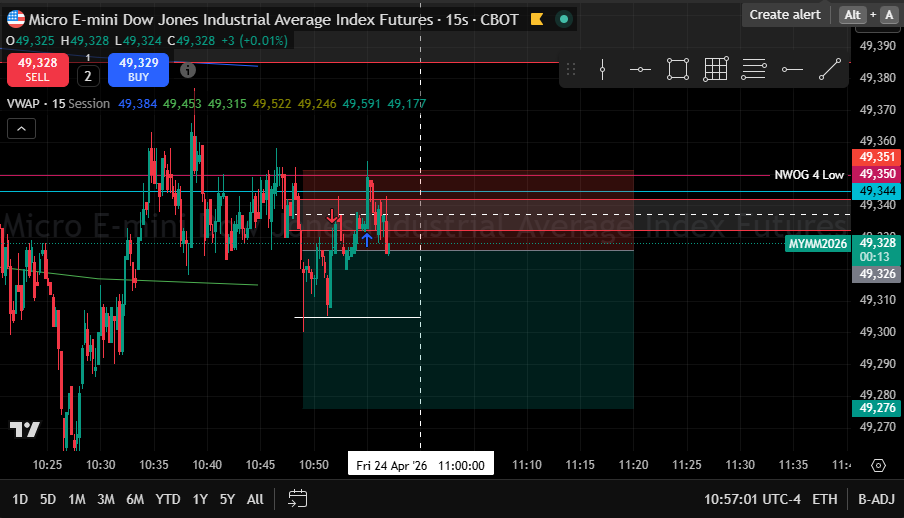Viewport: 904px width, 518px height.
Task: Click the VWAP value 49,591
Action: [361, 104]
